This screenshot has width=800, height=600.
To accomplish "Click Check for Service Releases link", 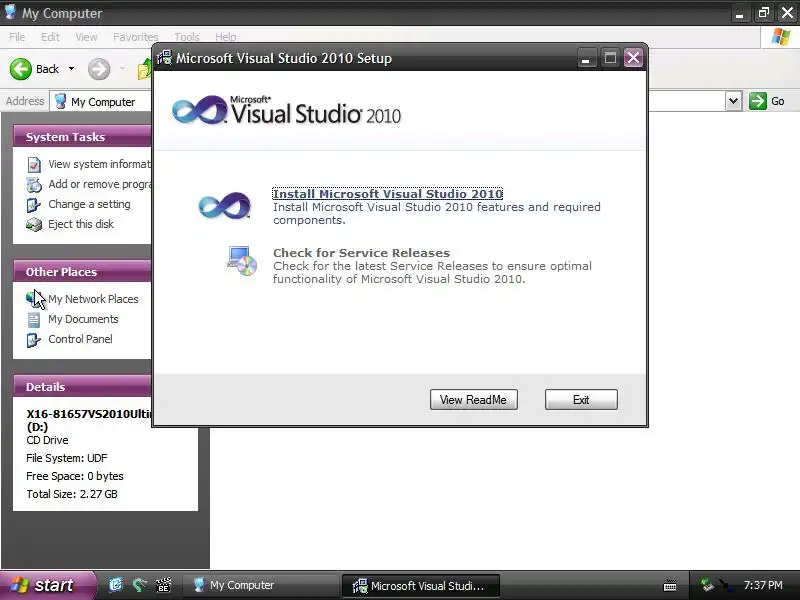I will (x=361, y=253).
